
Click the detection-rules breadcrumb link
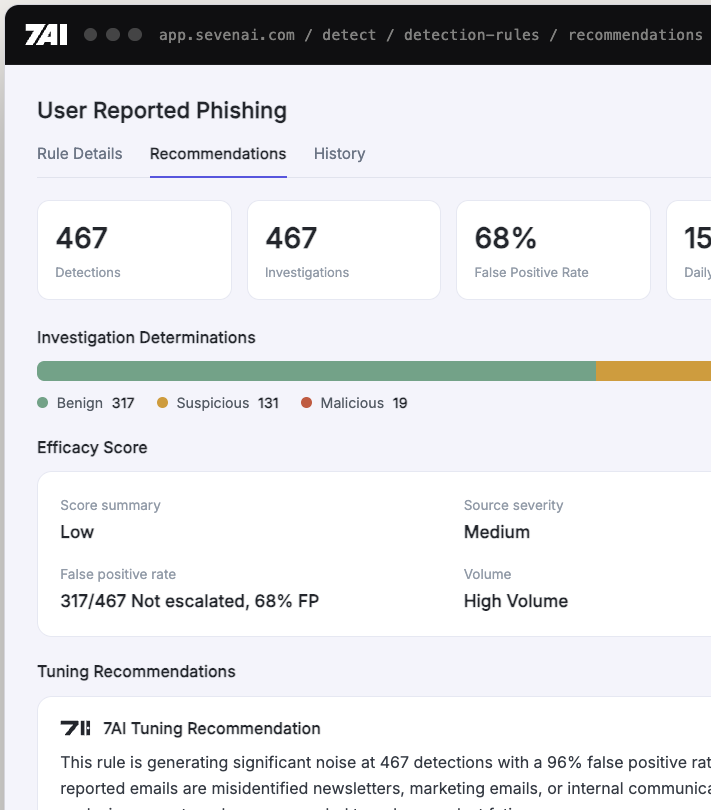pyautogui.click(x=471, y=35)
